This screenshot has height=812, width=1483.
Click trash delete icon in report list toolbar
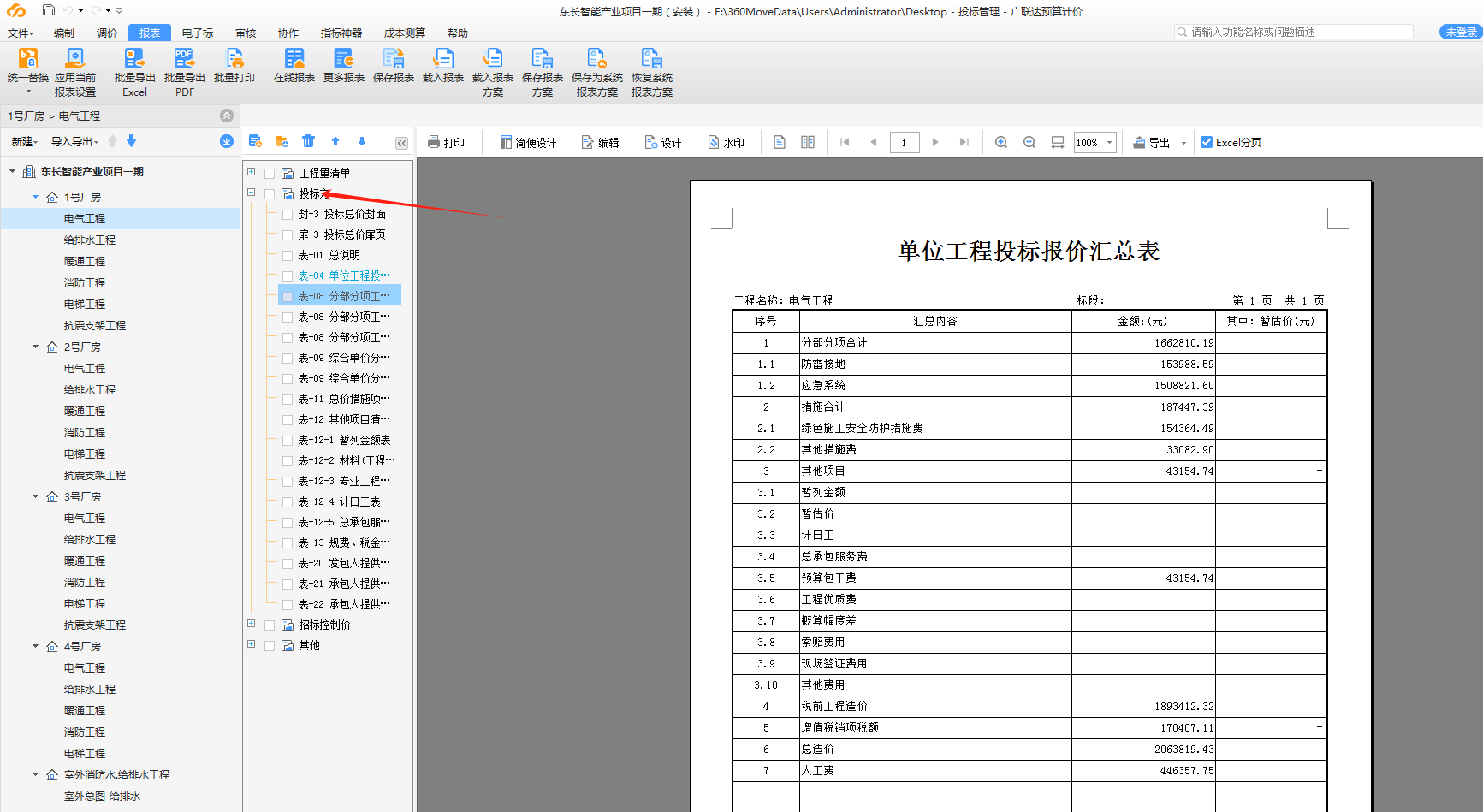[308, 141]
